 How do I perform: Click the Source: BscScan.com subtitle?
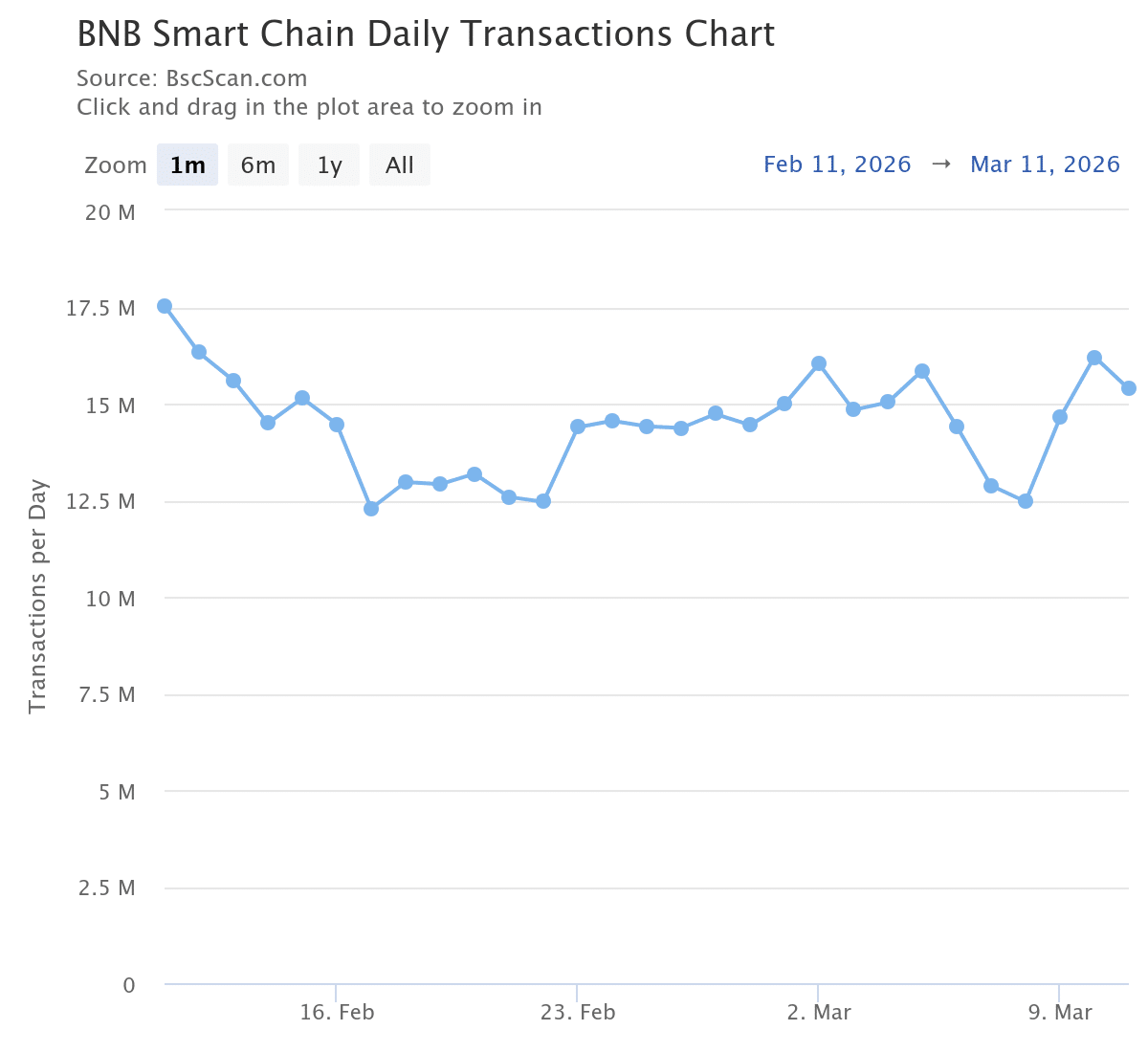[x=192, y=78]
